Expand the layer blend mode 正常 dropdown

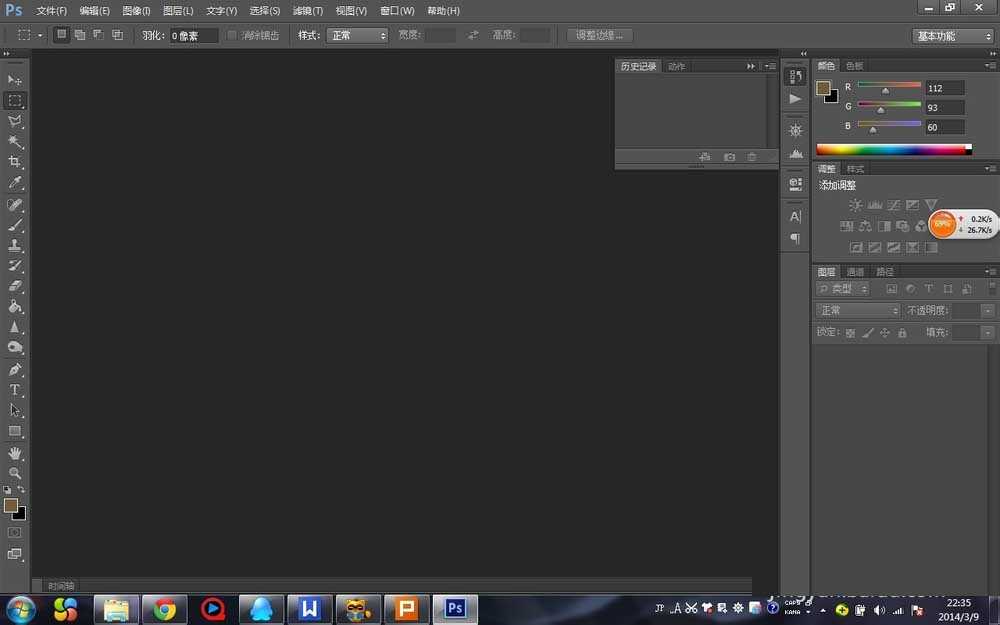tap(858, 311)
